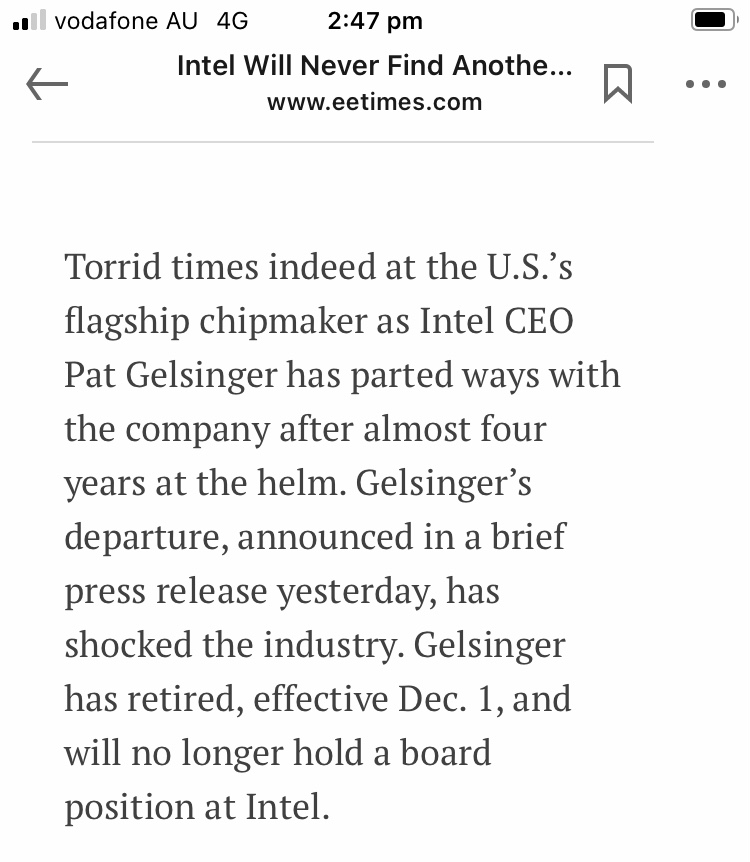Tap the word 'chipmaker' in the paragraph

[x=283, y=322]
